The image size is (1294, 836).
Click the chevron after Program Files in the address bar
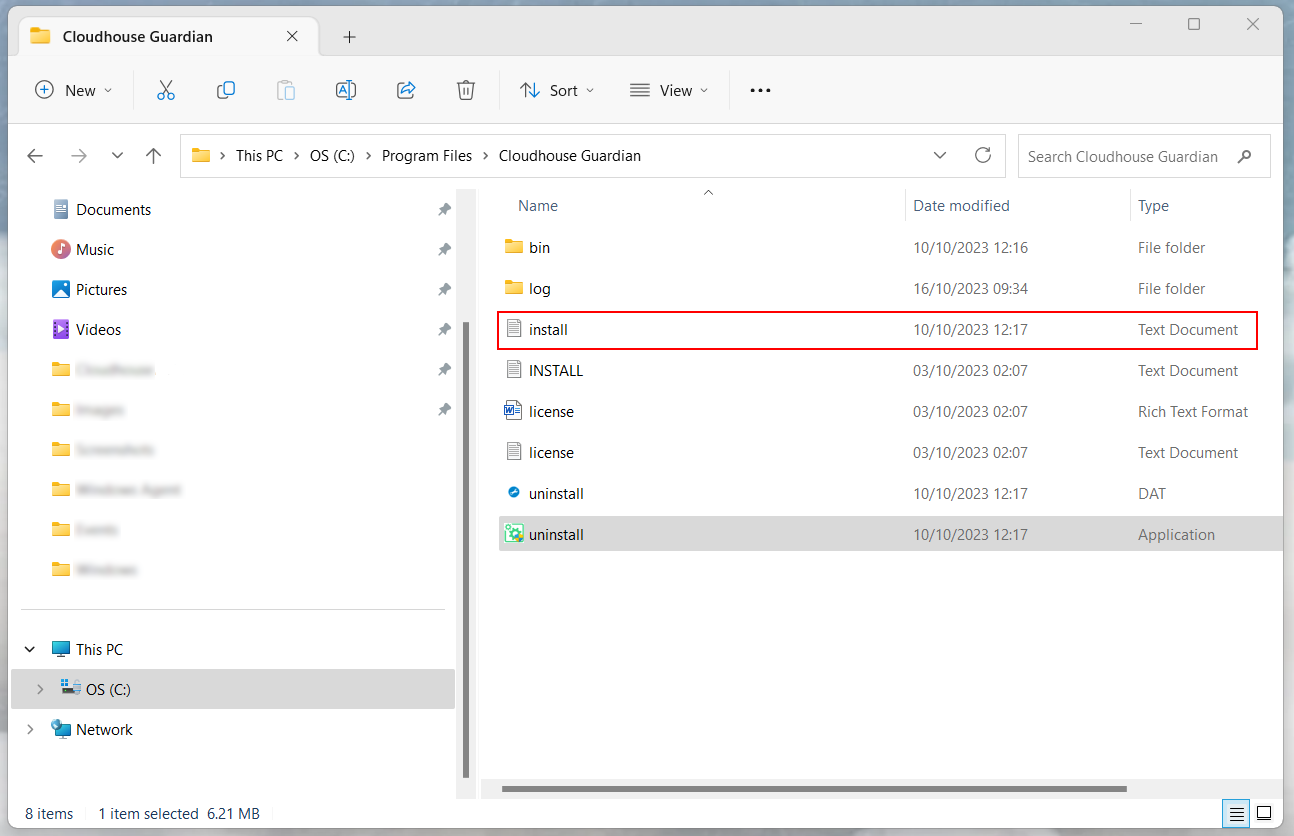pyautogui.click(x=486, y=156)
